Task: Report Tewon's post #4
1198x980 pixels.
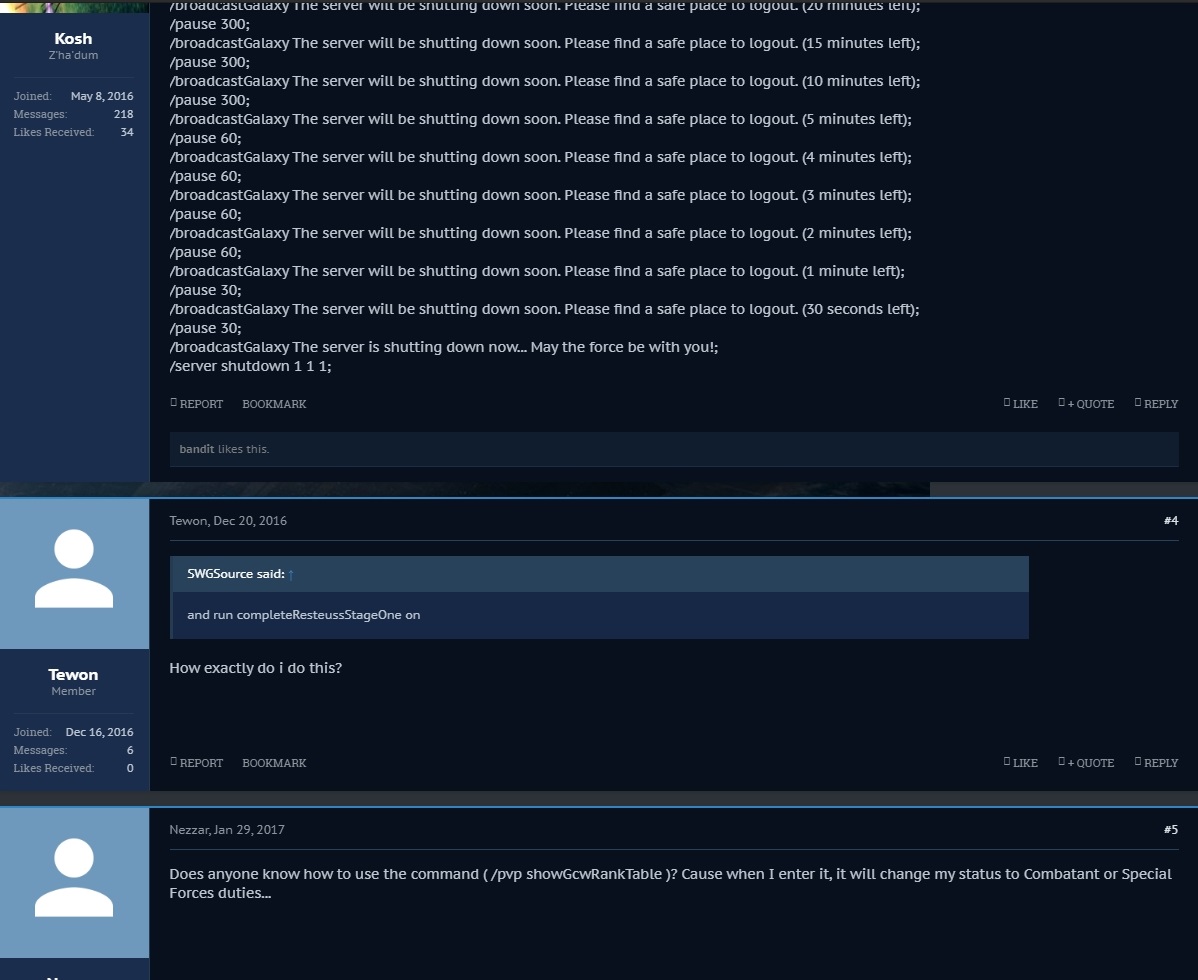Action: pyautogui.click(x=196, y=762)
